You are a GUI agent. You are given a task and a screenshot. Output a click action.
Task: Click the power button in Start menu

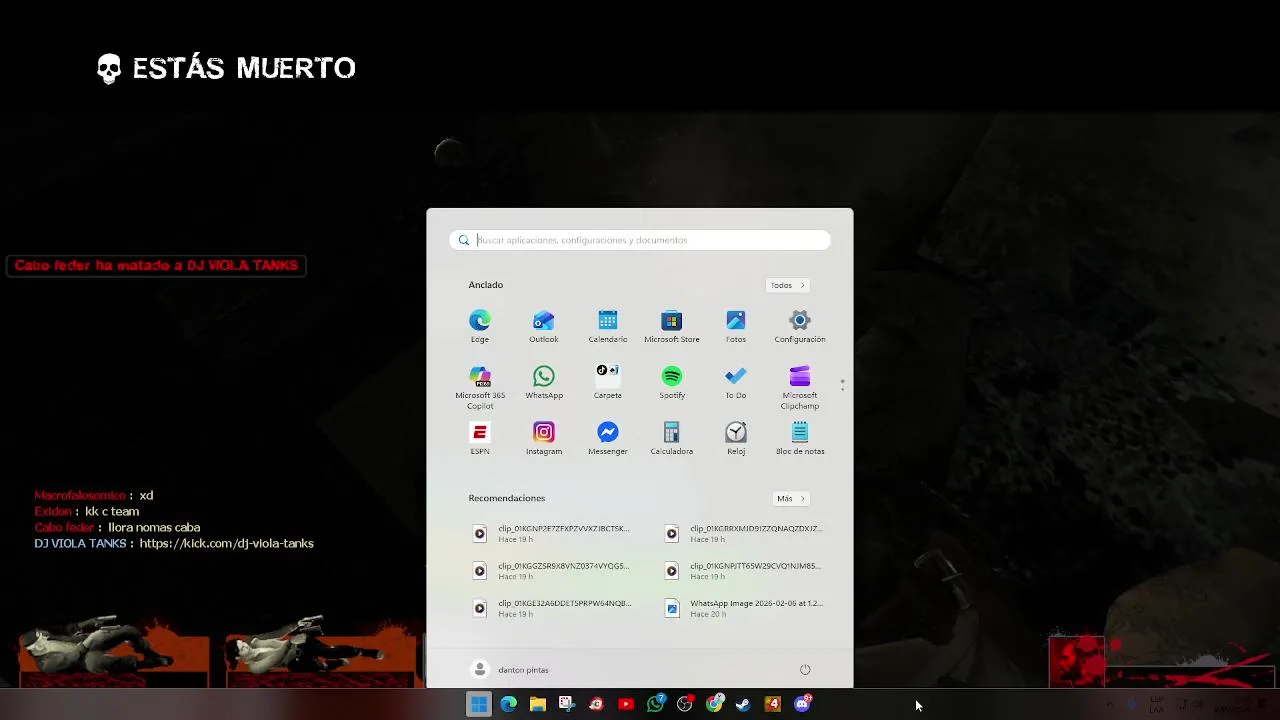click(x=805, y=670)
